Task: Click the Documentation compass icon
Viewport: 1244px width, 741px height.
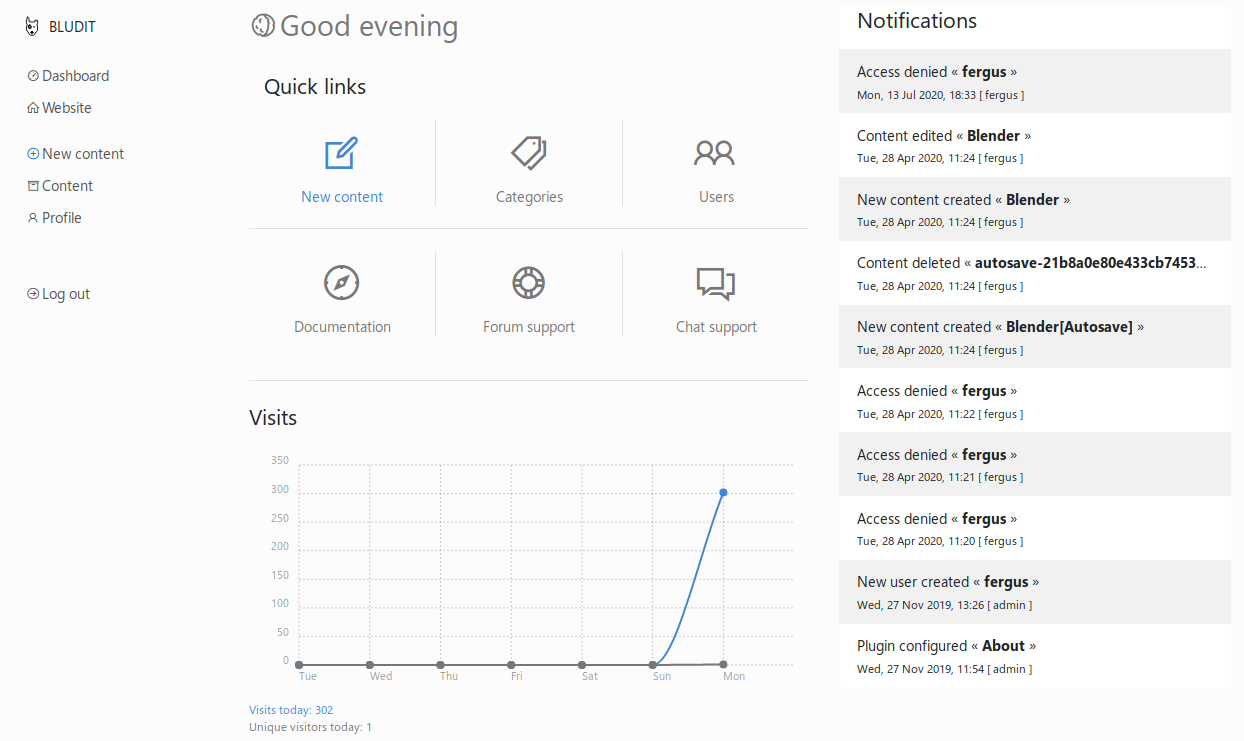Action: click(x=342, y=283)
